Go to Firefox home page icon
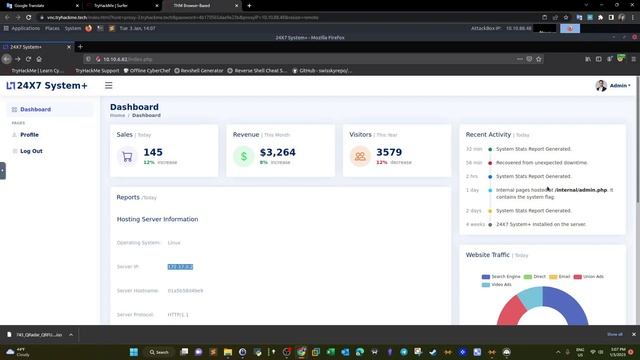The height and width of the screenshot is (360, 640). click(39, 59)
